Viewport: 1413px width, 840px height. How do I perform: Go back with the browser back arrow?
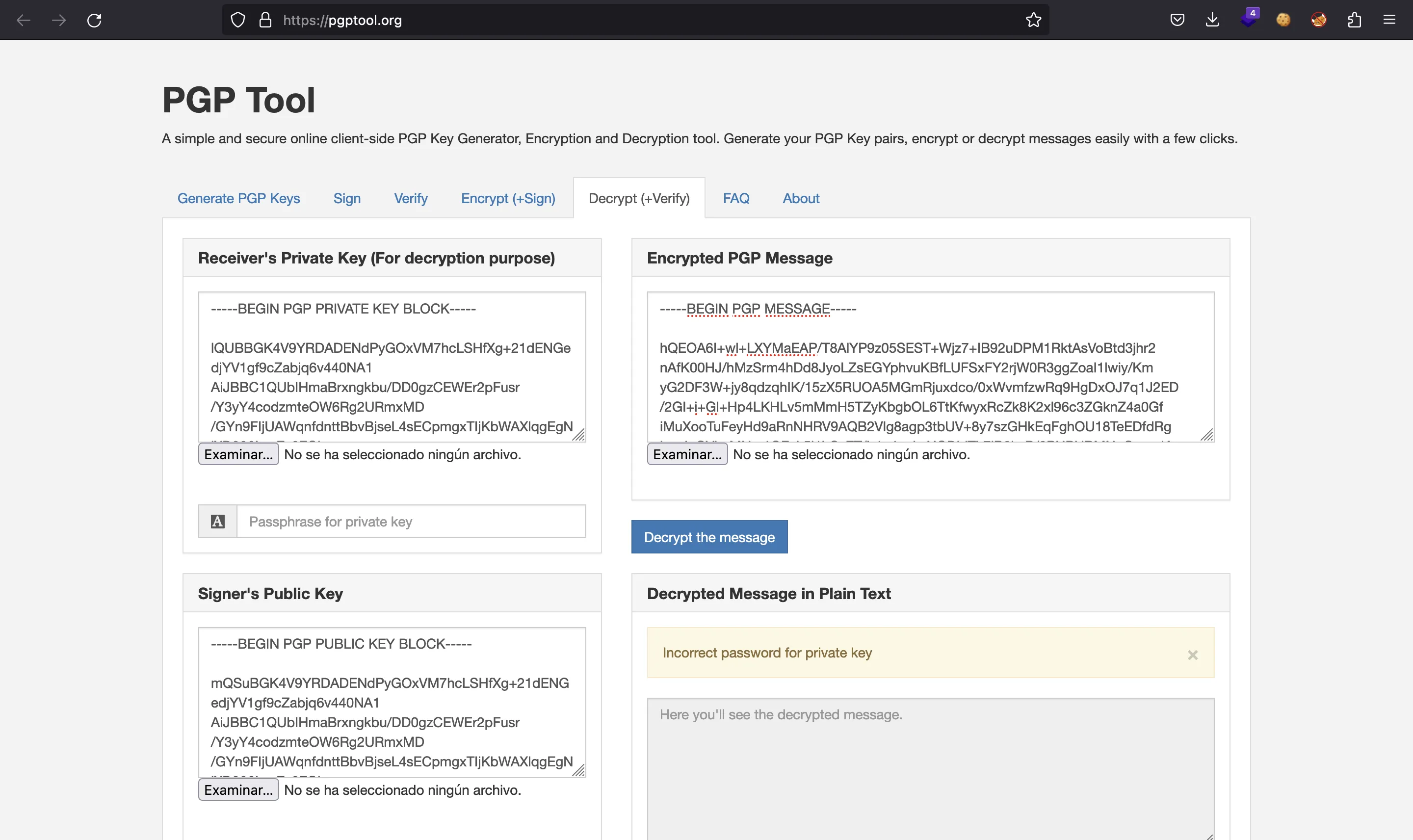click(x=23, y=21)
